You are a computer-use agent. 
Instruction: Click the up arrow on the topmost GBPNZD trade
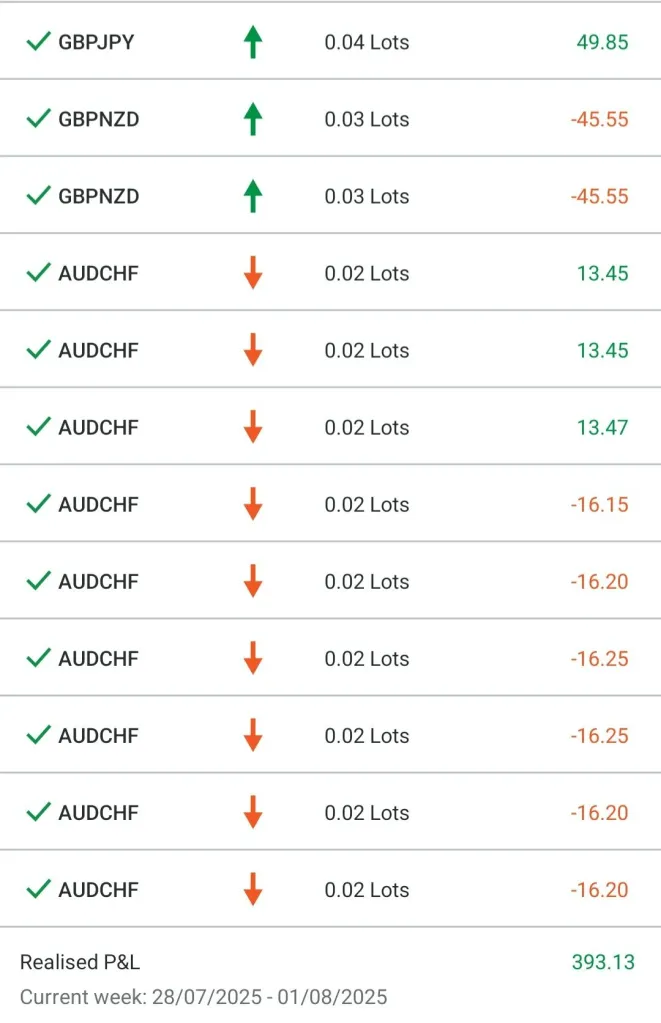pyautogui.click(x=253, y=119)
